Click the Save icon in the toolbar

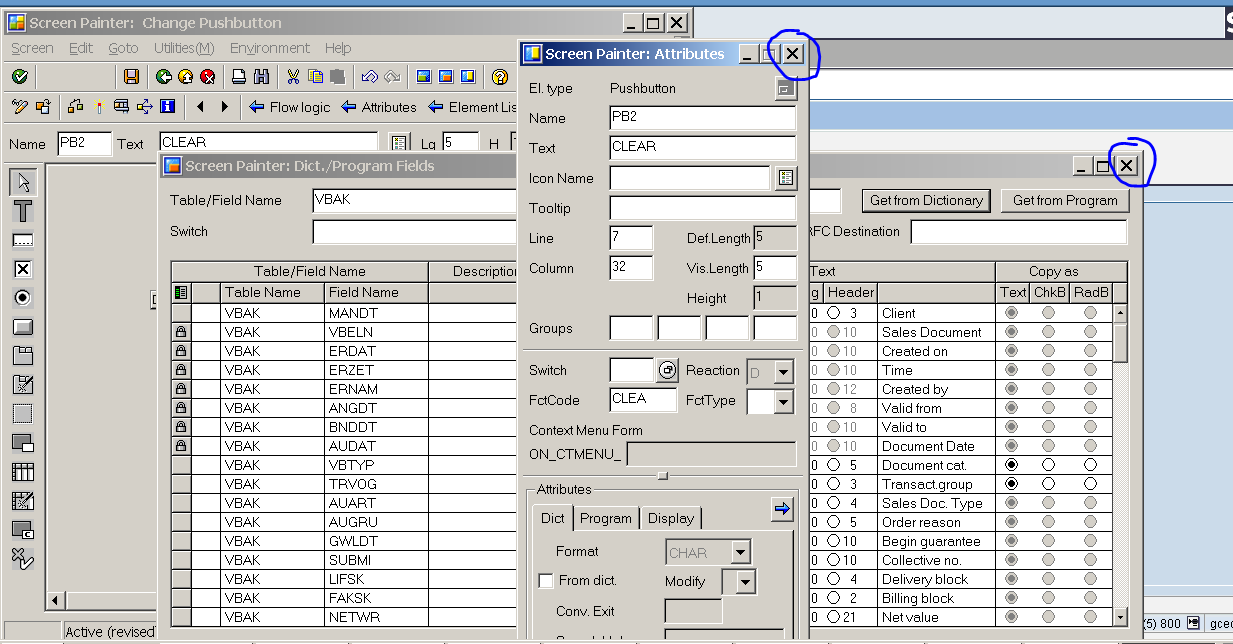pos(132,76)
